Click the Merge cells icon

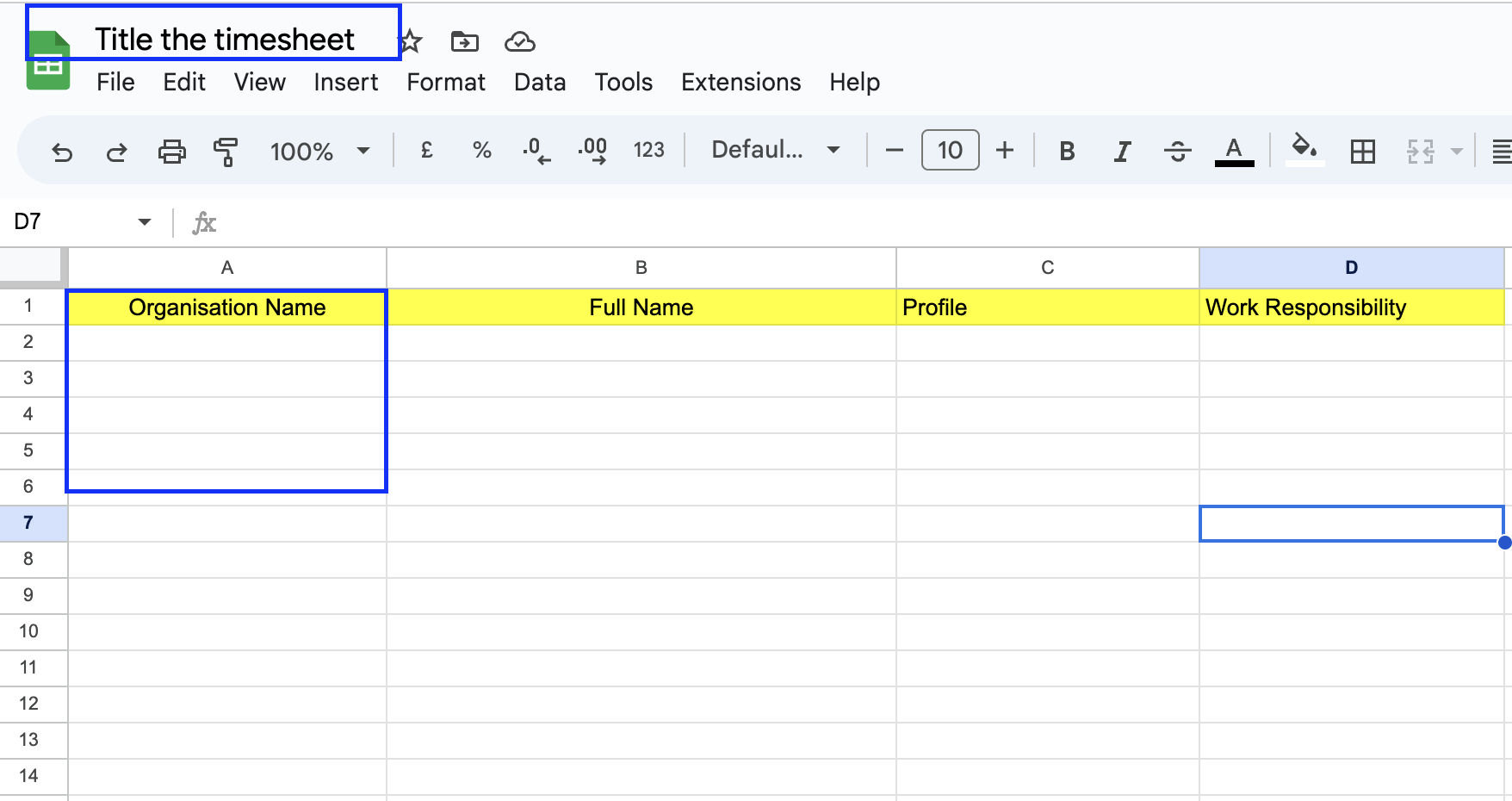1420,152
